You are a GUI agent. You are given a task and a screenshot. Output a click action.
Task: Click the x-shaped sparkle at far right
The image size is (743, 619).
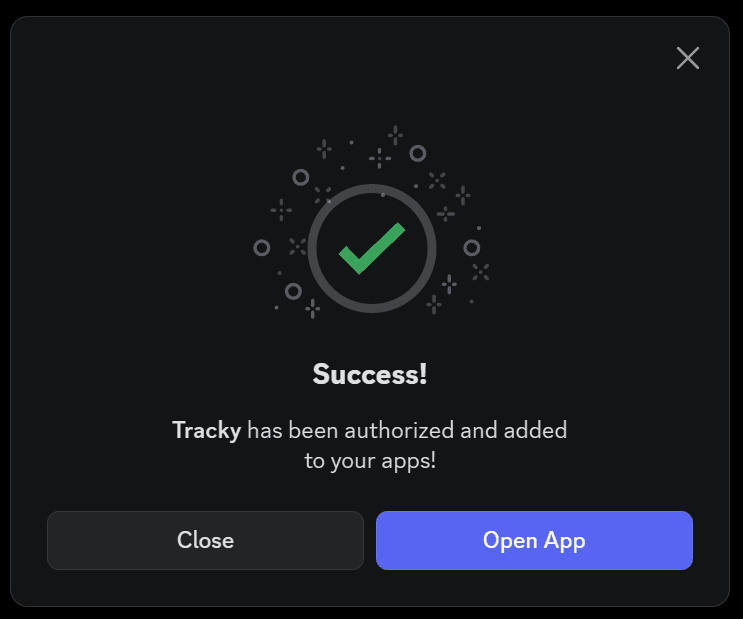(480, 272)
